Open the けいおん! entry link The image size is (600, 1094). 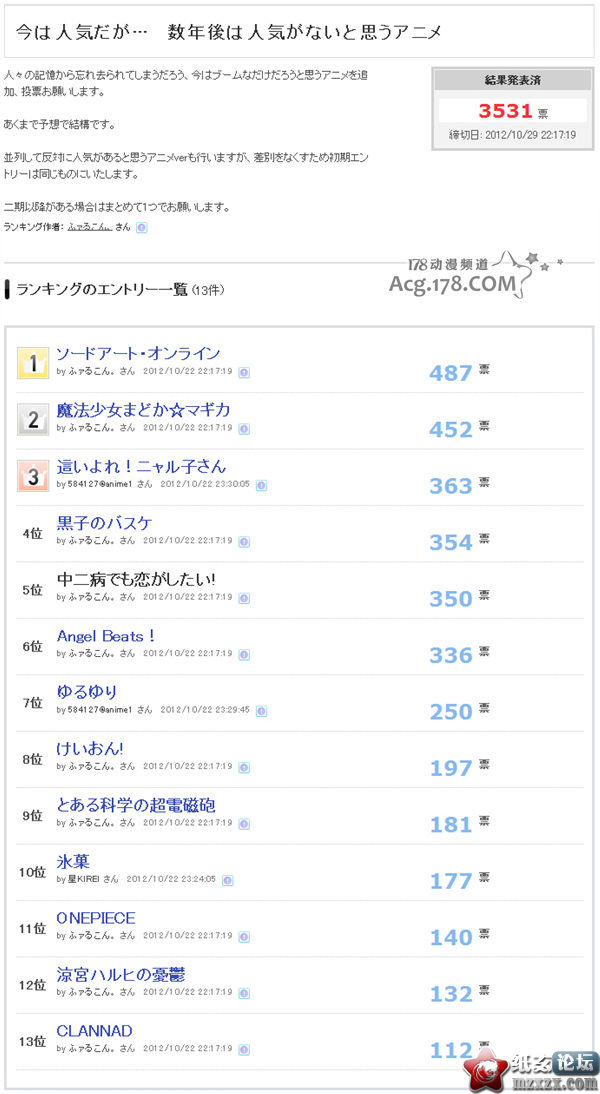(x=90, y=749)
